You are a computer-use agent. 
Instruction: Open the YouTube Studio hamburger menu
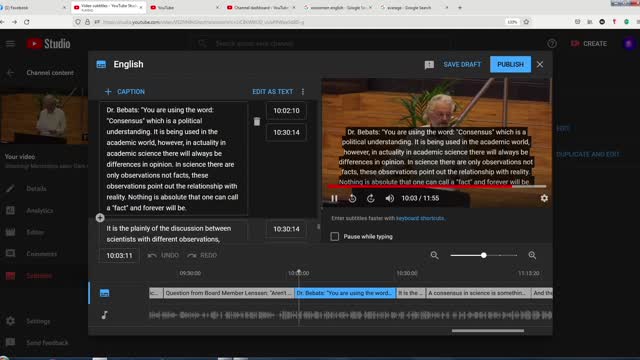10,44
